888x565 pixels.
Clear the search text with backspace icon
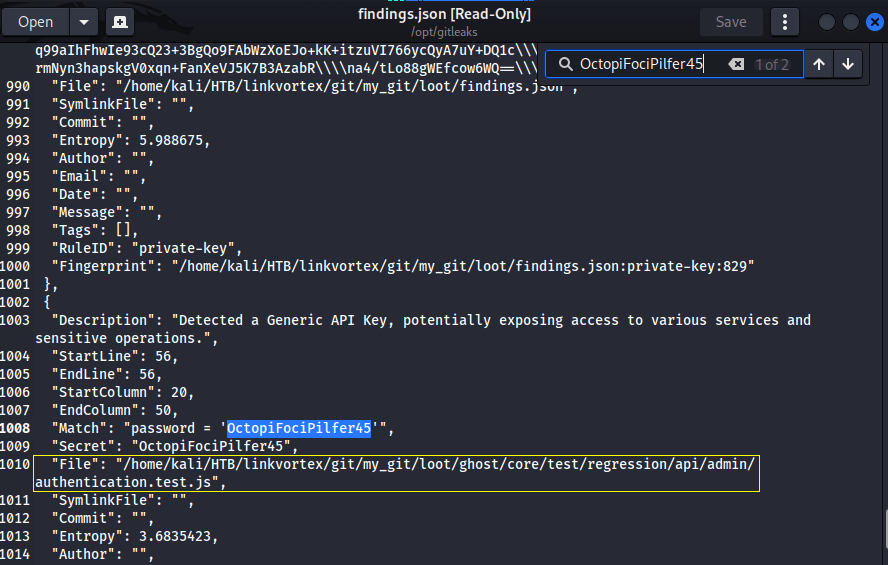pyautogui.click(x=735, y=64)
